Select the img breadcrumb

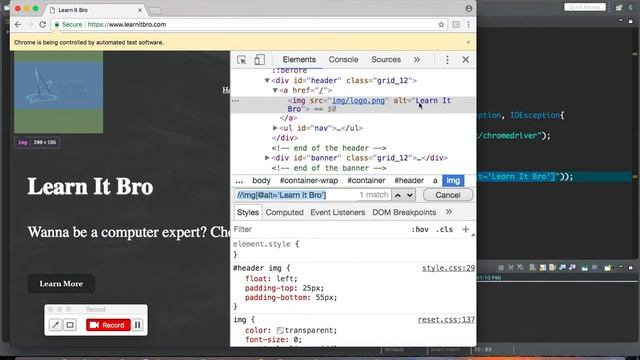(453, 180)
